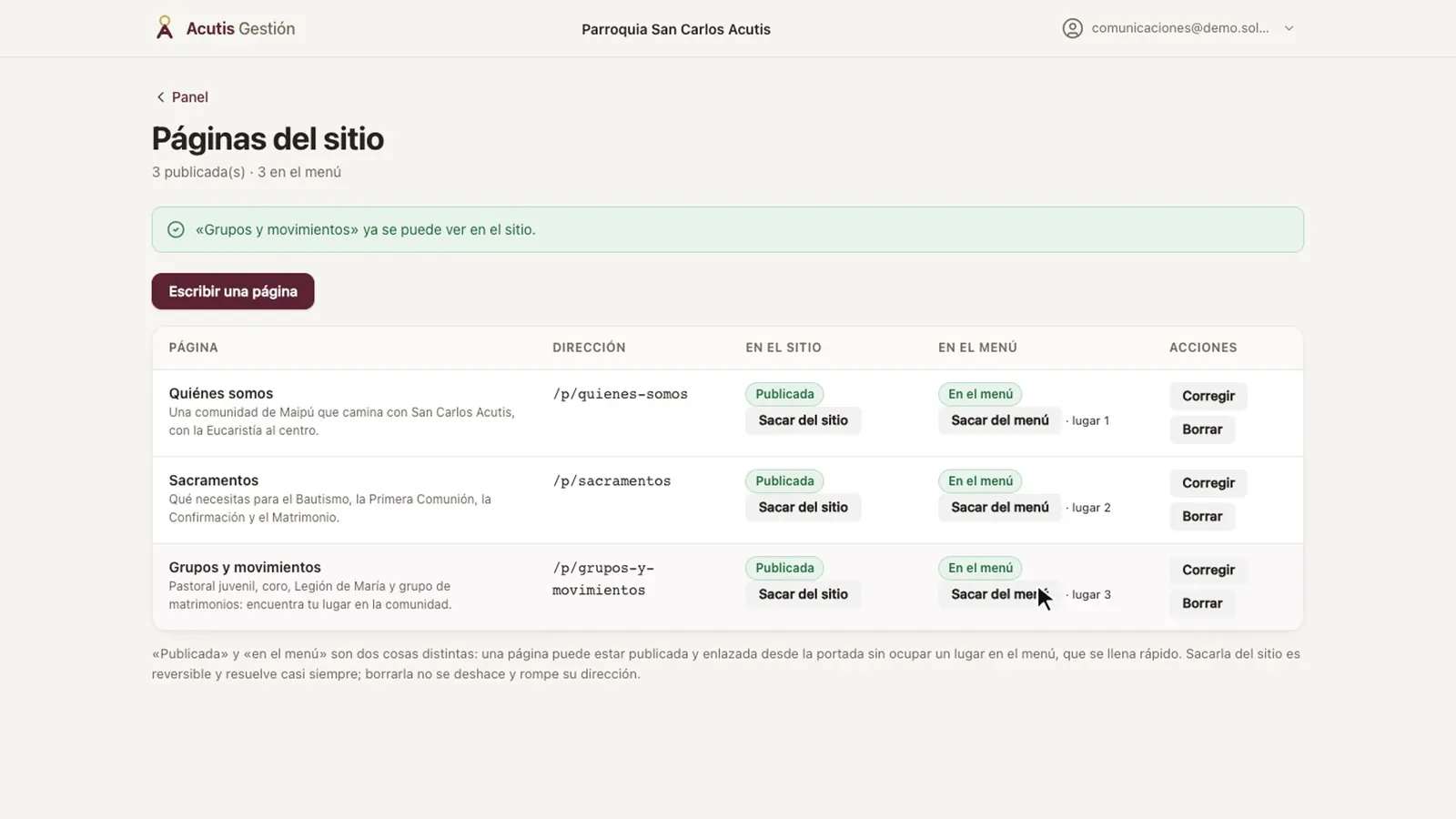The image size is (1456, 819).
Task: Click En el menú badge for Sacramentos
Action: pyautogui.click(x=980, y=480)
